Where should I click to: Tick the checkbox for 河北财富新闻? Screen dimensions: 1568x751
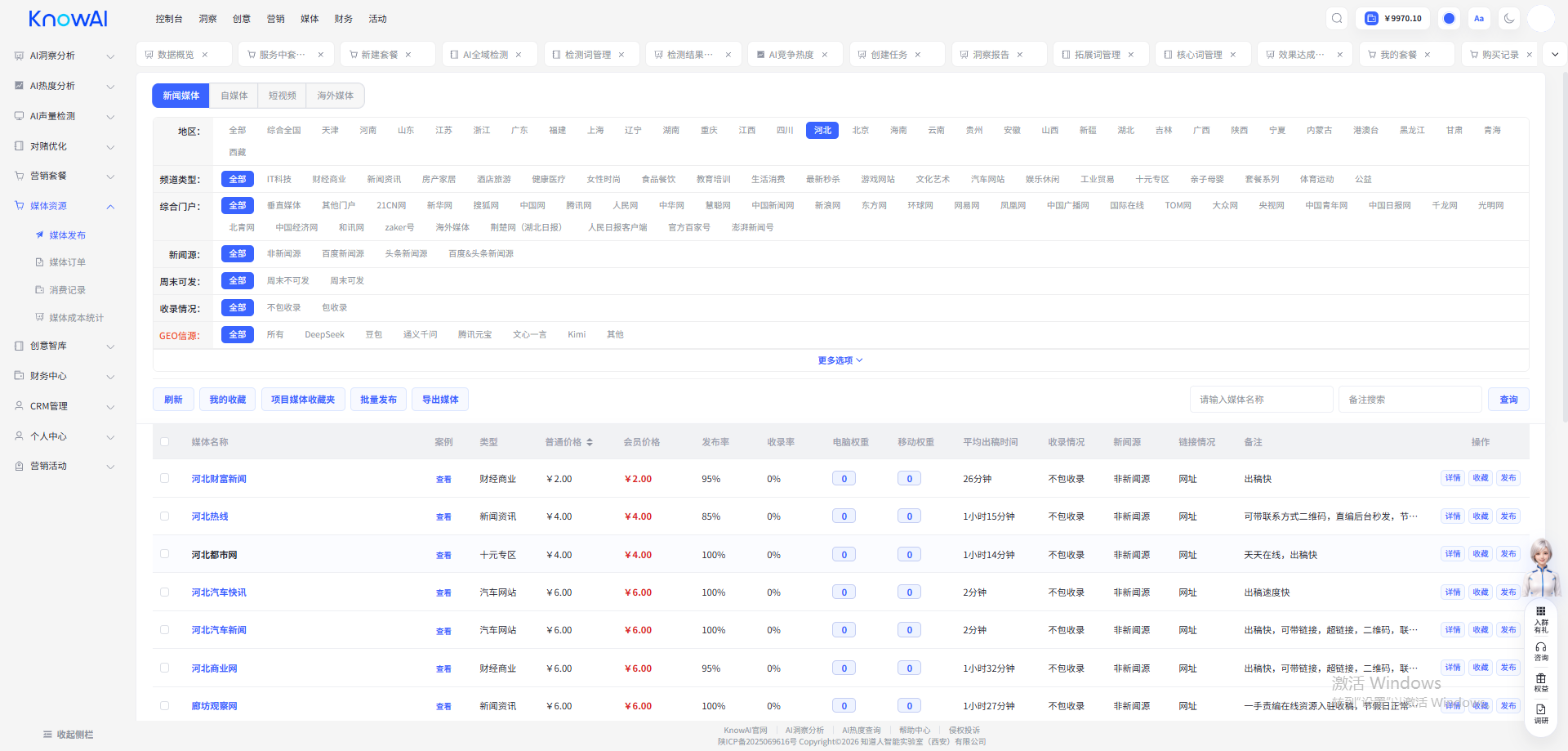click(164, 478)
